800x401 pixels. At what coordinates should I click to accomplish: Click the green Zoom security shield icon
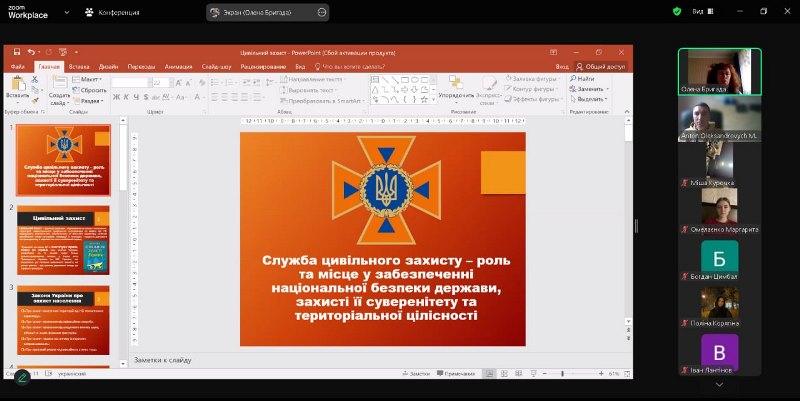[677, 11]
